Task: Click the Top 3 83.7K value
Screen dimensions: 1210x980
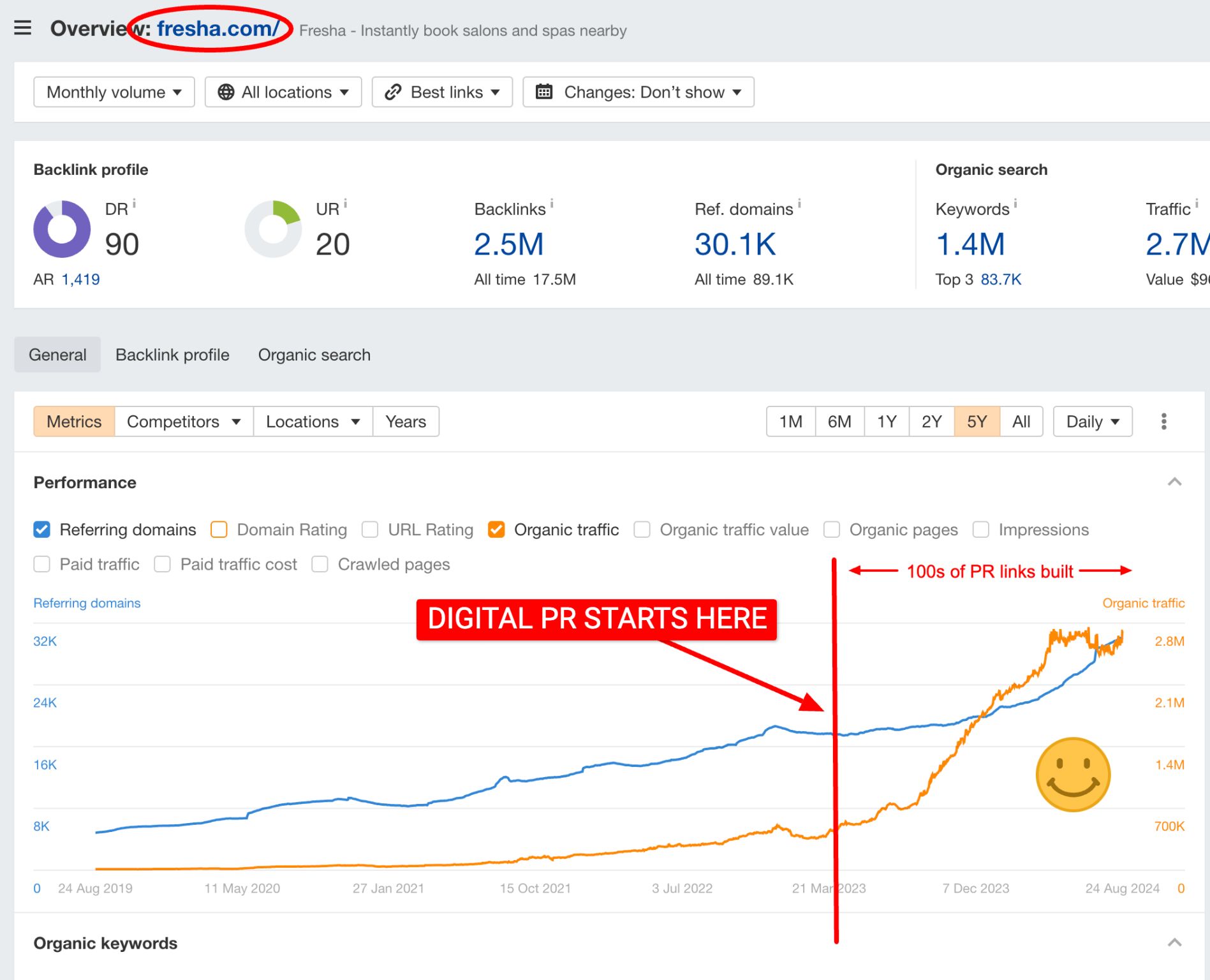Action: click(x=1001, y=279)
